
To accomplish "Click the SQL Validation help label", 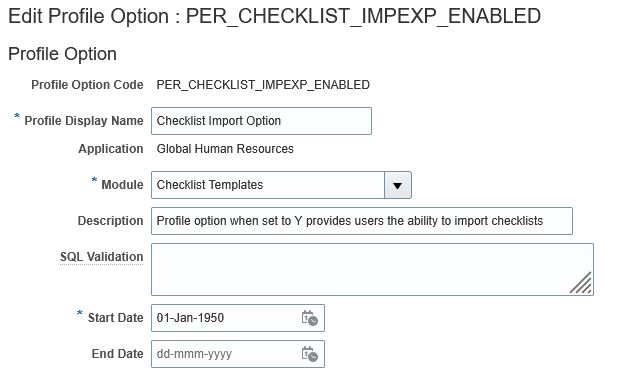I will pyautogui.click(x=102, y=257).
